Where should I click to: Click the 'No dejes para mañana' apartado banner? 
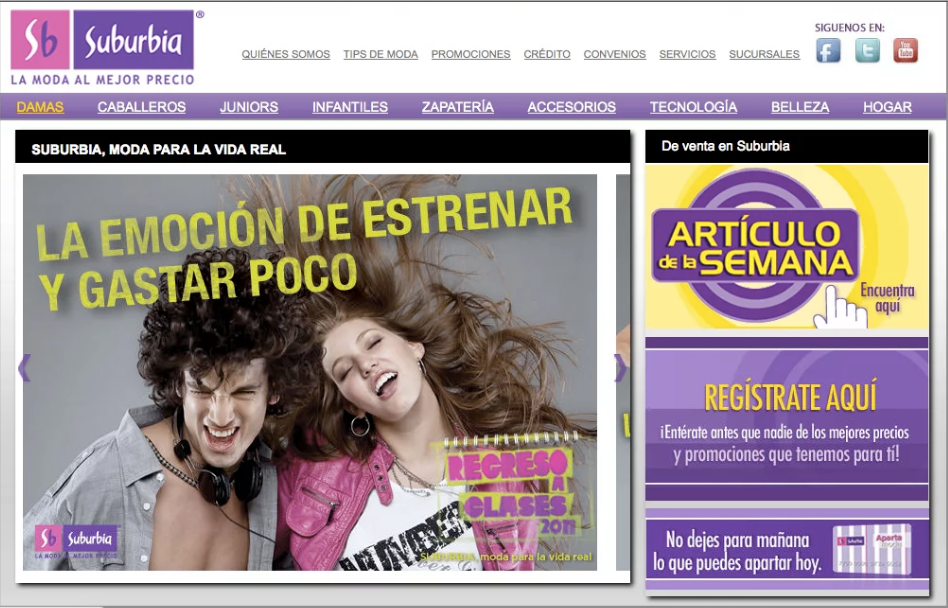(x=787, y=551)
